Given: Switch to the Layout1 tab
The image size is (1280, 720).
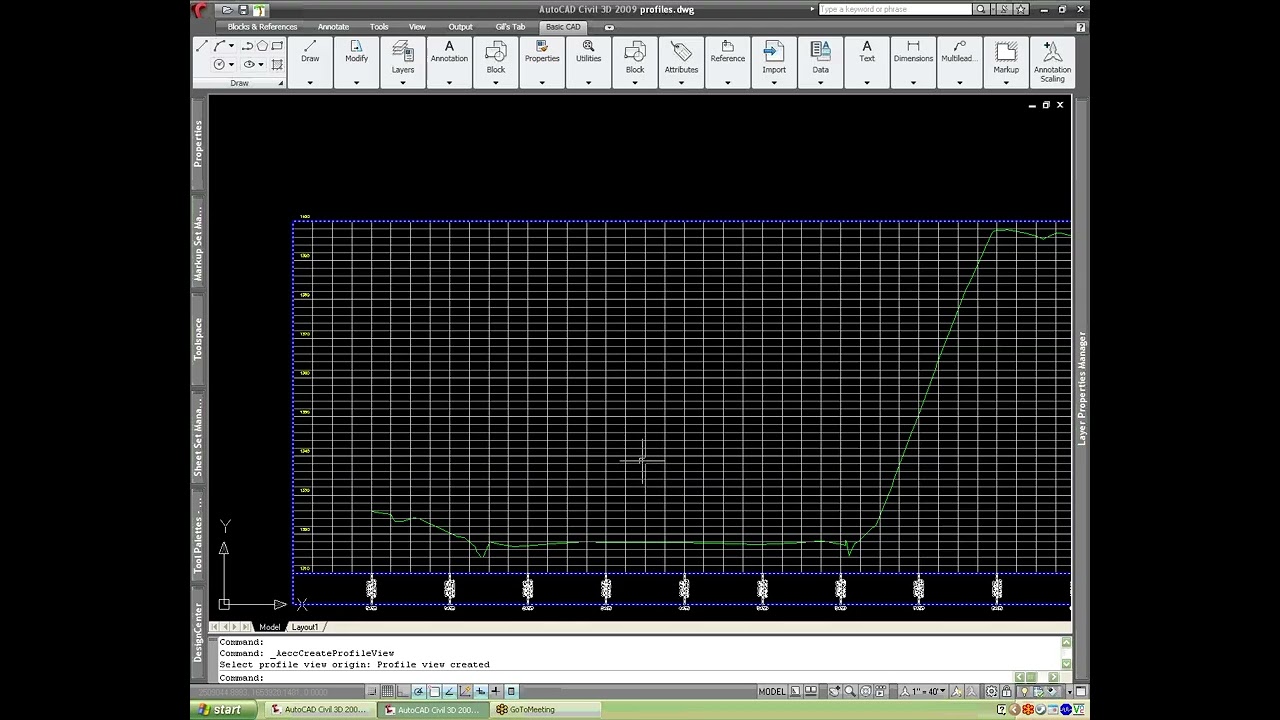Looking at the screenshot, I should [305, 627].
